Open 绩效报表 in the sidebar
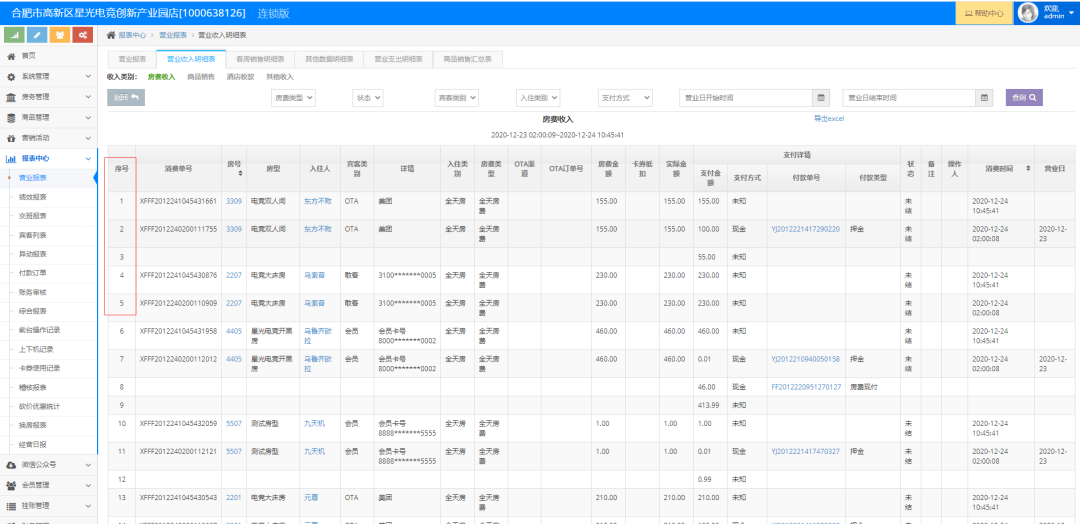This screenshot has width=1080, height=524. click(32, 197)
